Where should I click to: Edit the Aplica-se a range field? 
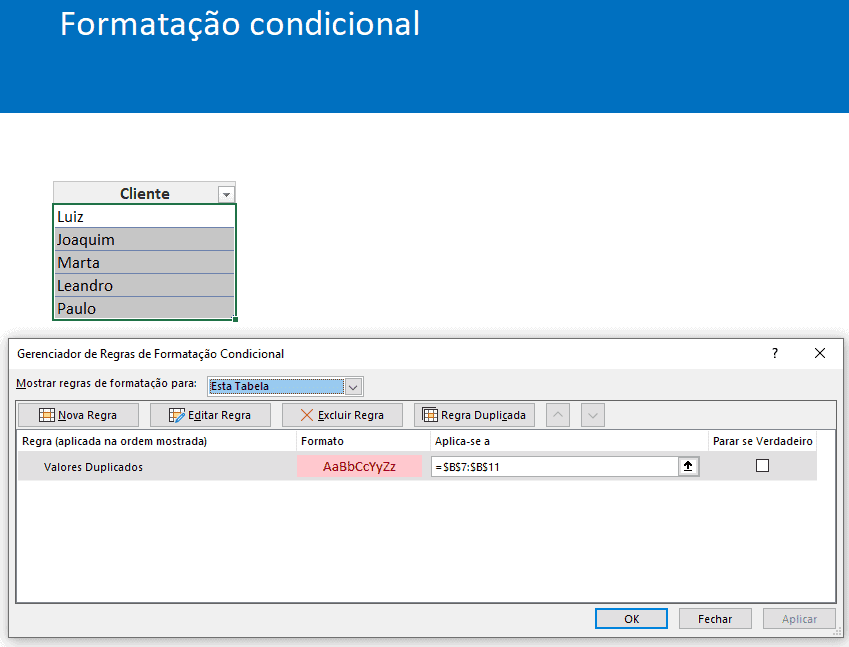pyautogui.click(x=556, y=467)
